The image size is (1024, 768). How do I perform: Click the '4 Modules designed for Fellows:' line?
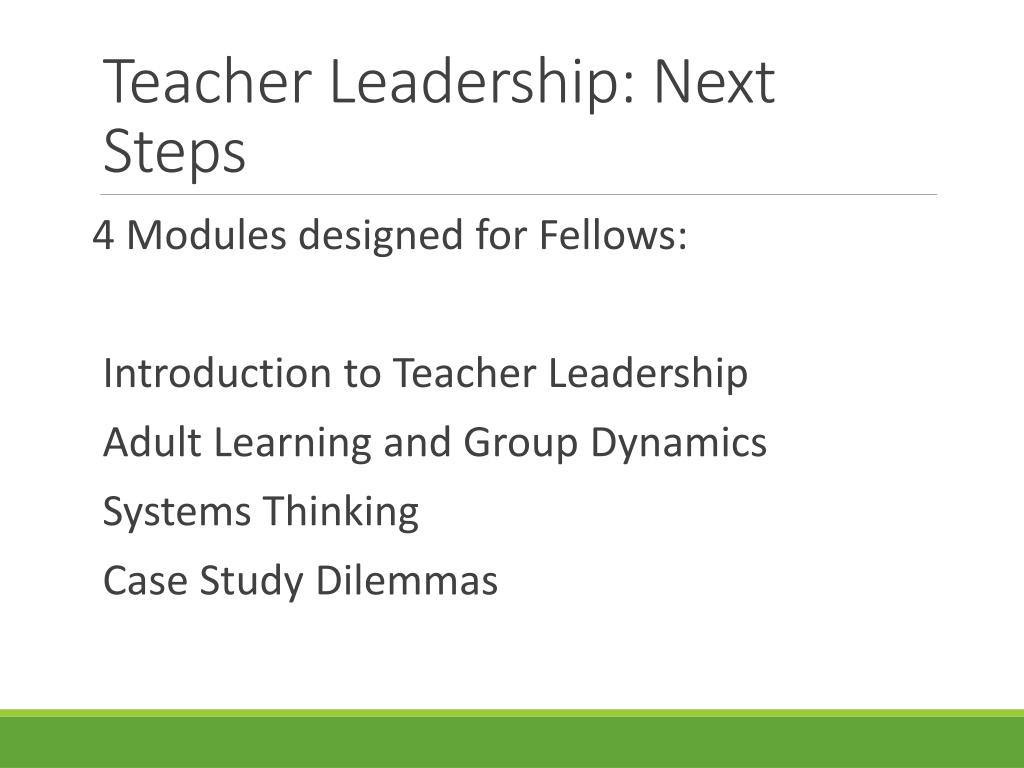pyautogui.click(x=390, y=235)
